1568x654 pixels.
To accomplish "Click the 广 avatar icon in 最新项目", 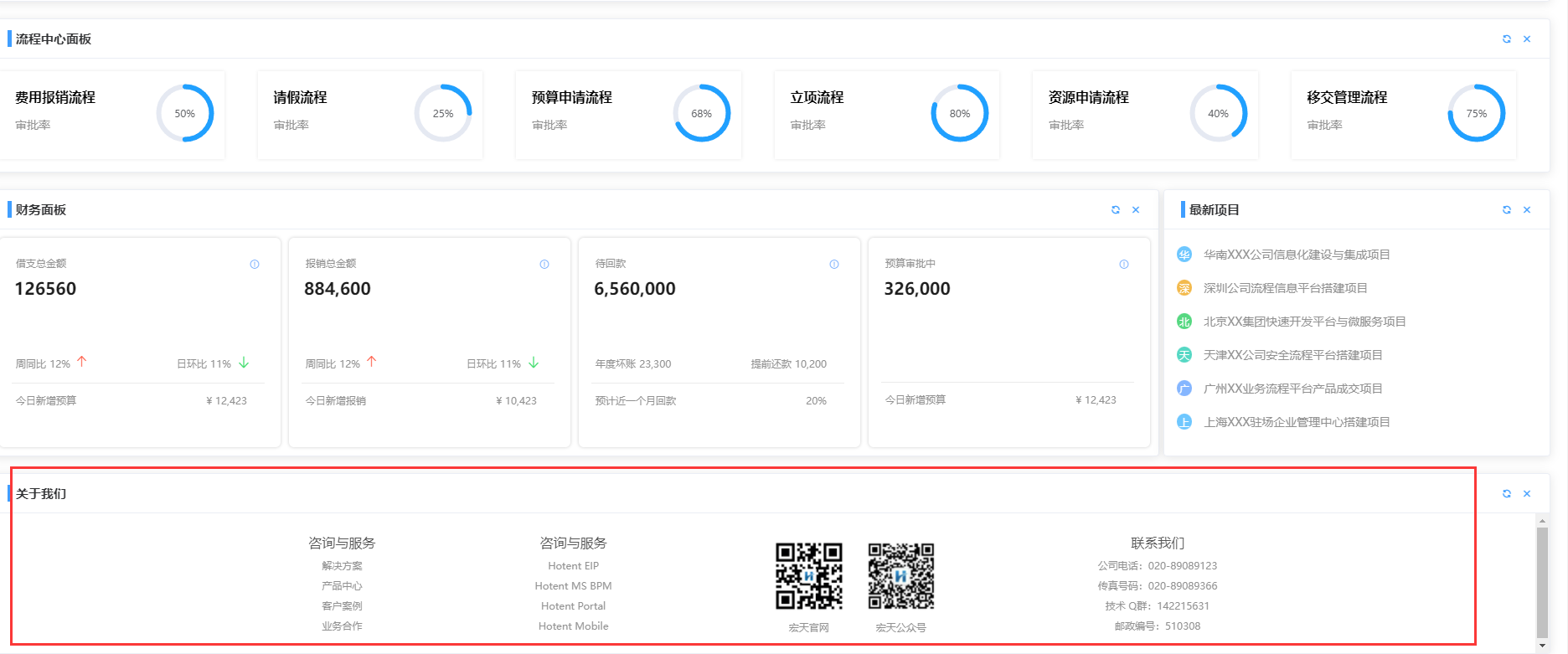I will pos(1184,389).
